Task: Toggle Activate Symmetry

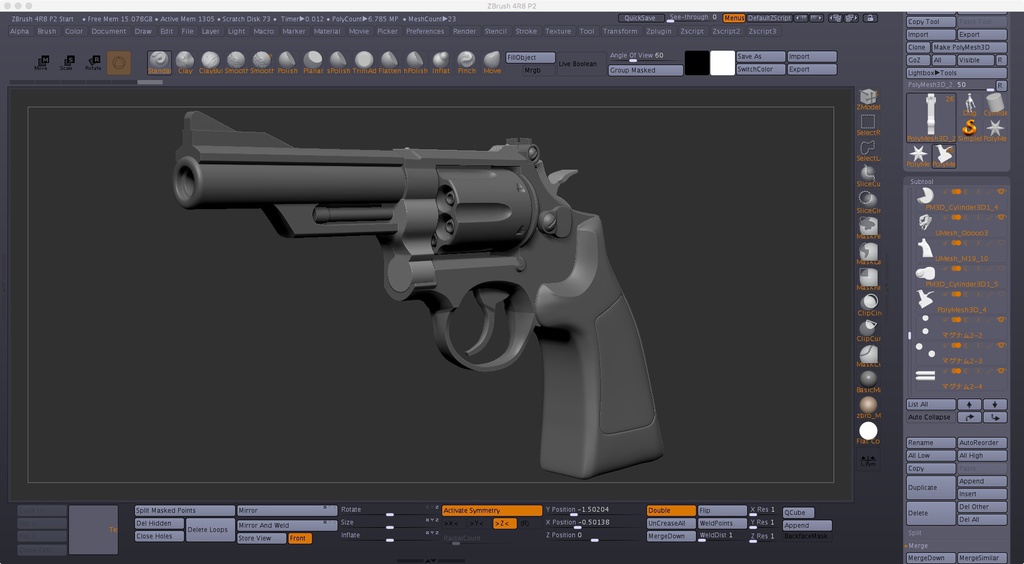Action: point(492,510)
